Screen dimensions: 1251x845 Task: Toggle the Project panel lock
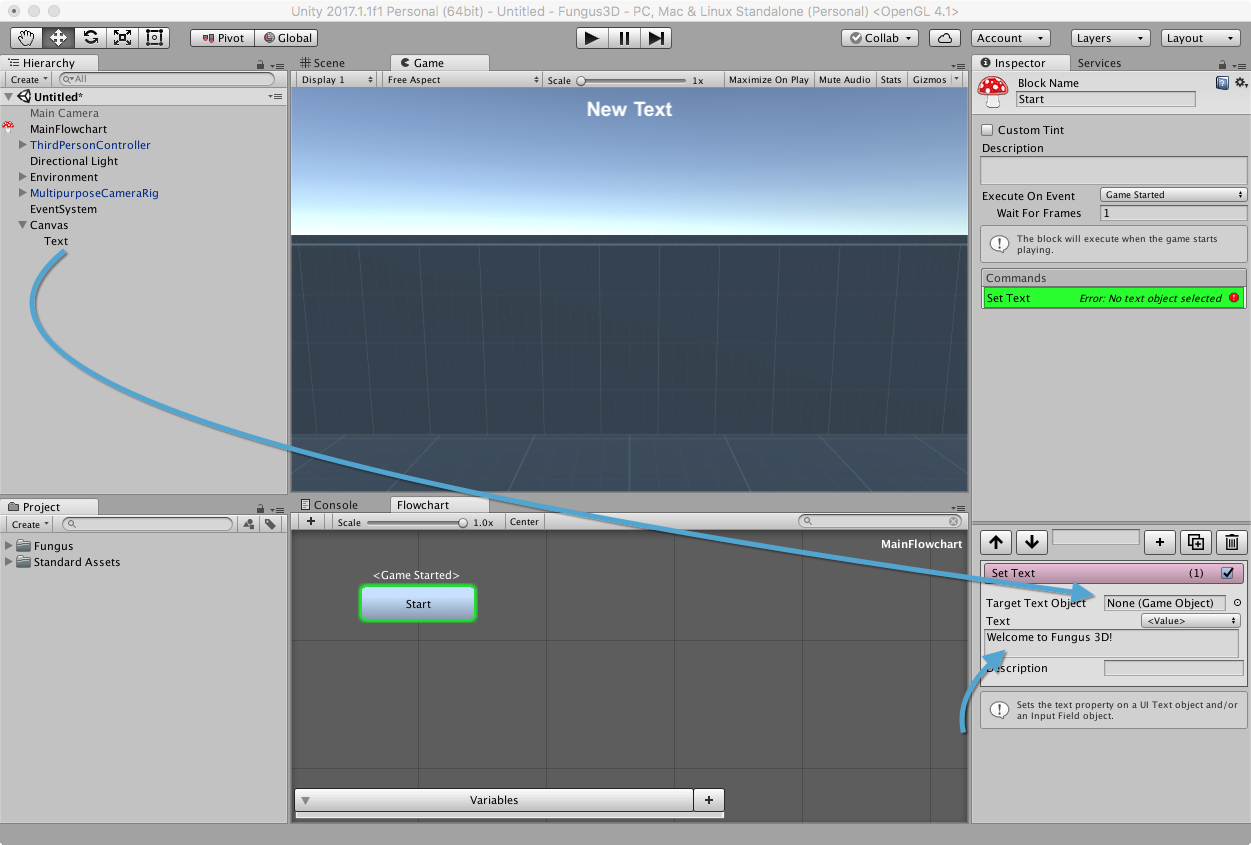(261, 508)
